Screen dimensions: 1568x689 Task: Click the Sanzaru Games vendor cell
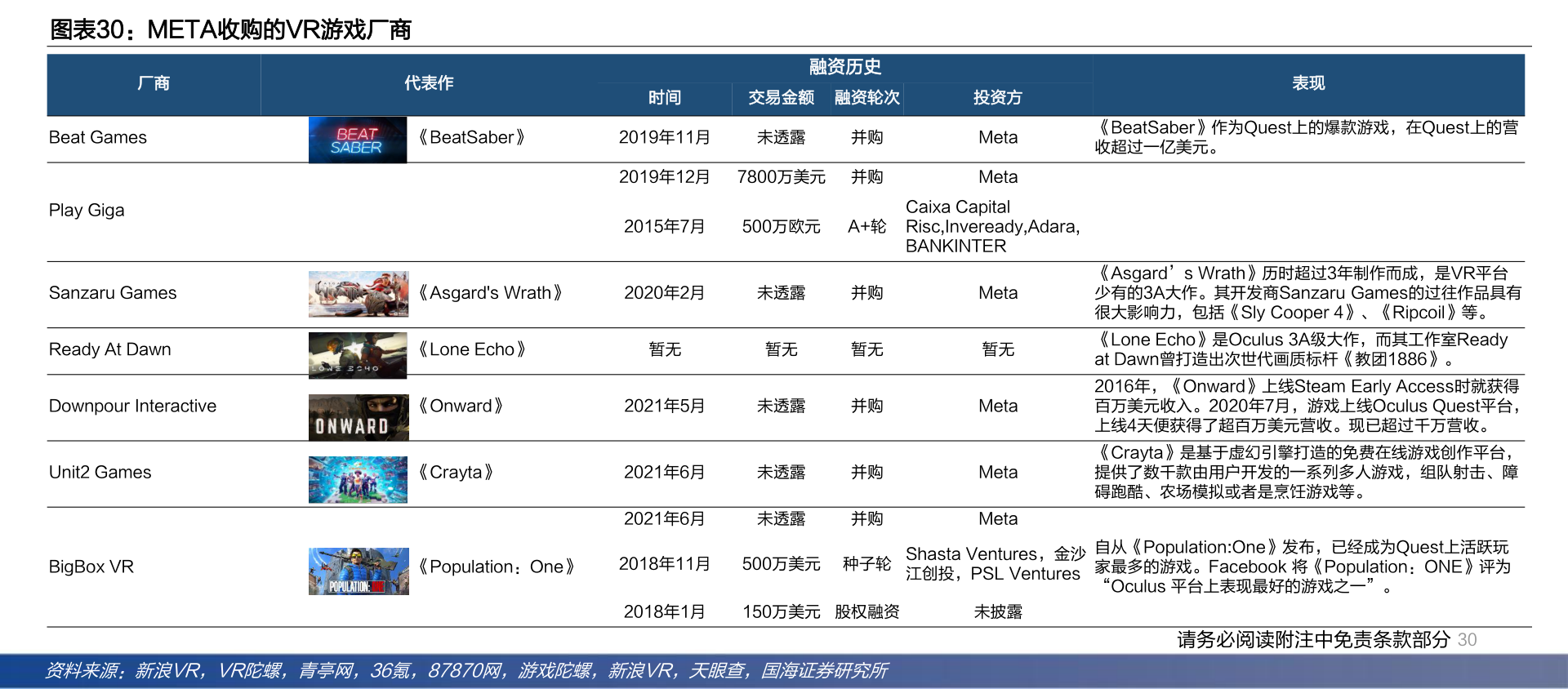point(113,292)
